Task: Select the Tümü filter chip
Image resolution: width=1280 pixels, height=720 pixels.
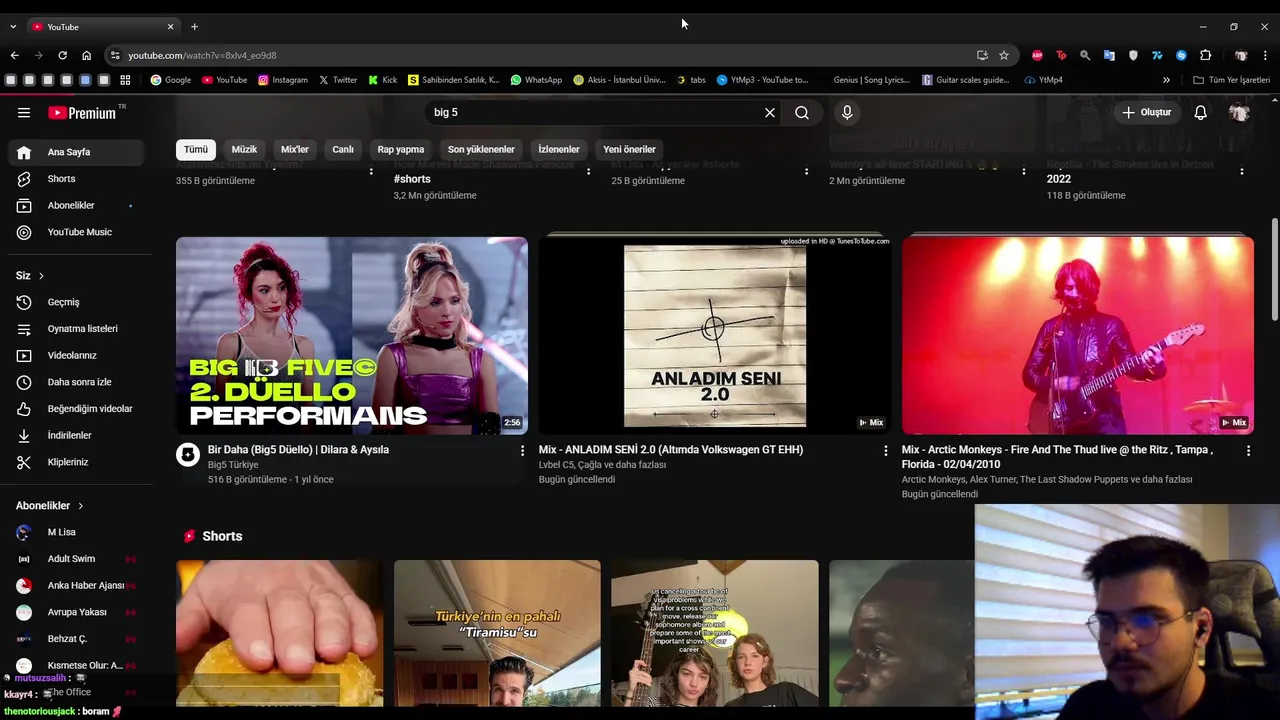Action: [196, 150]
